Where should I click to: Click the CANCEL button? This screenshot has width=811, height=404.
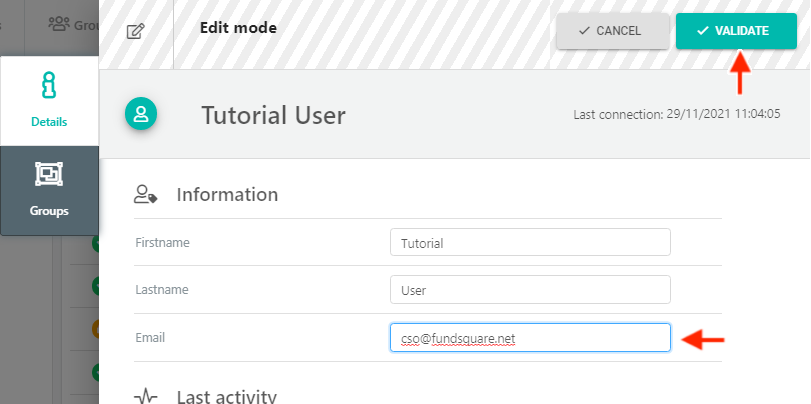pyautogui.click(x=612, y=31)
